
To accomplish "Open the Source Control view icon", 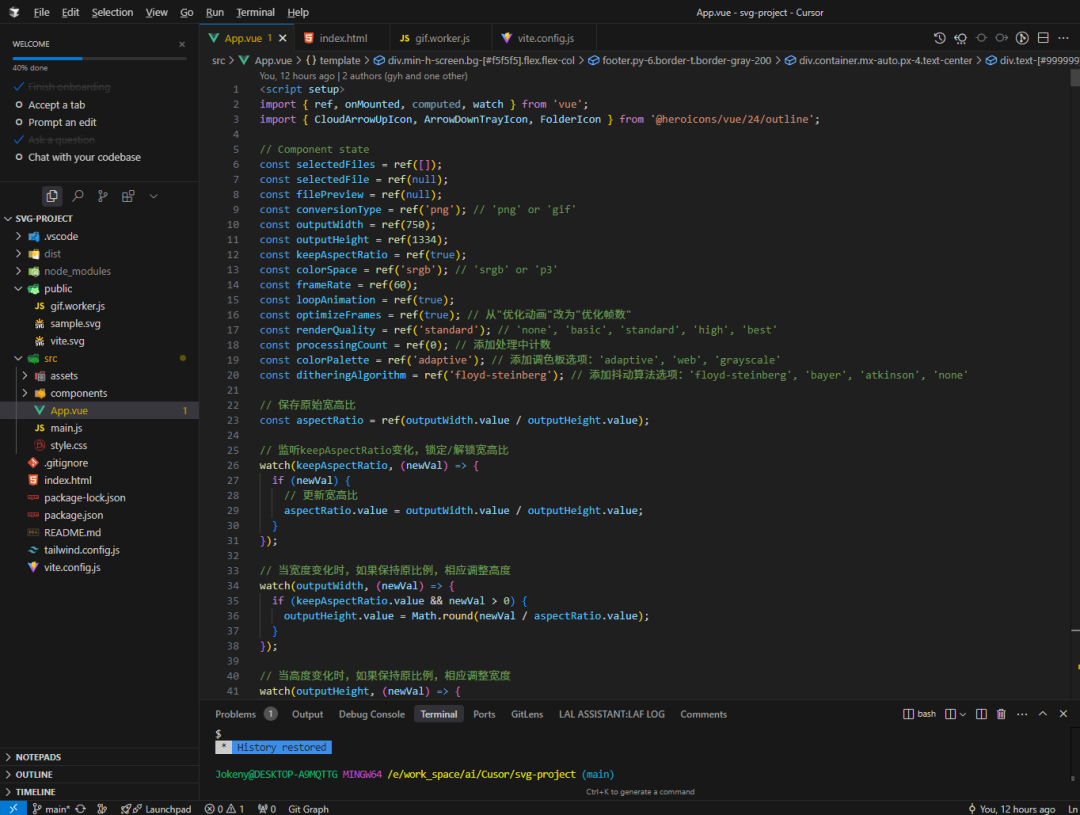I will coord(102,196).
